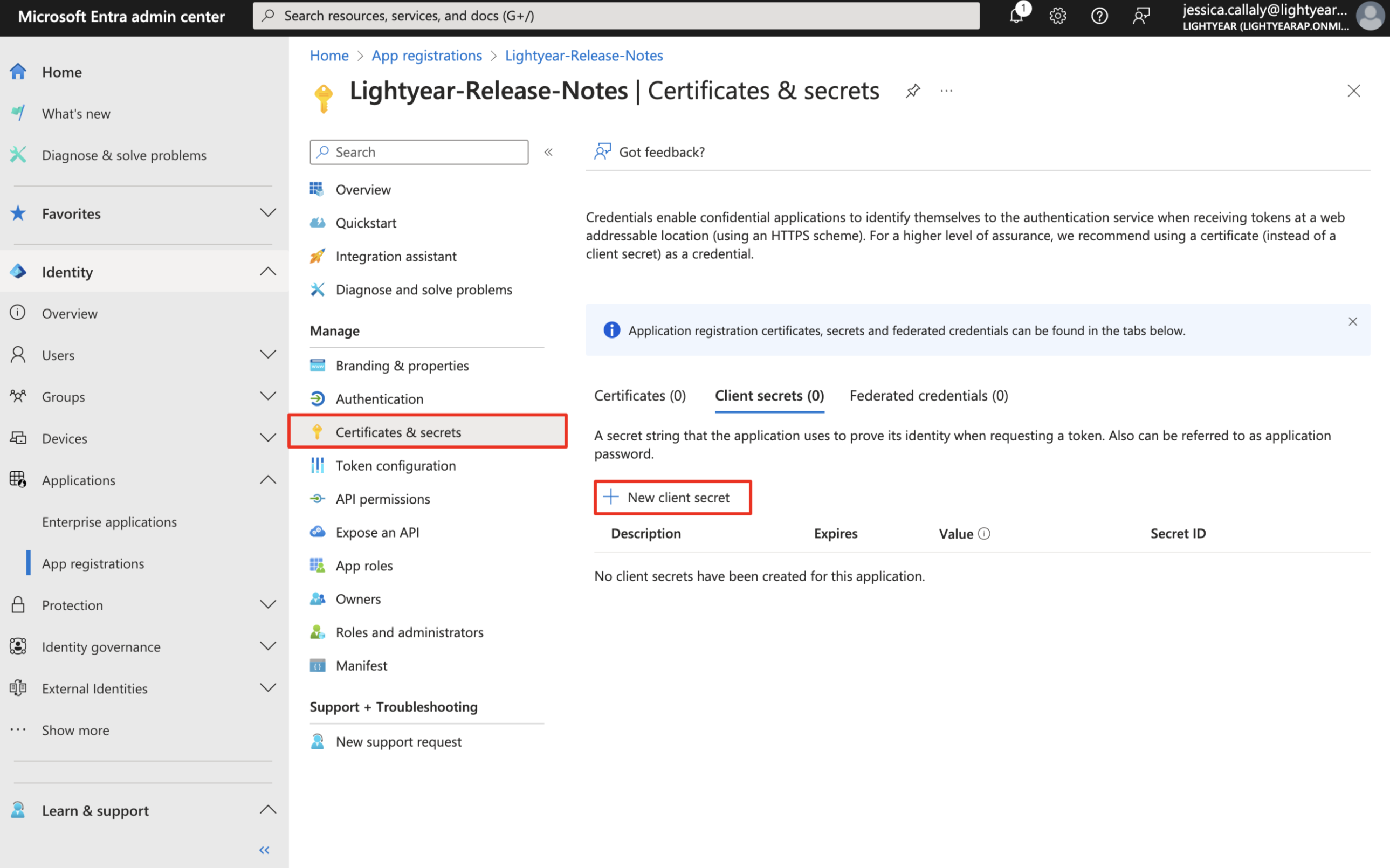
Task: Click the Home icon in sidebar
Action: coord(18,72)
